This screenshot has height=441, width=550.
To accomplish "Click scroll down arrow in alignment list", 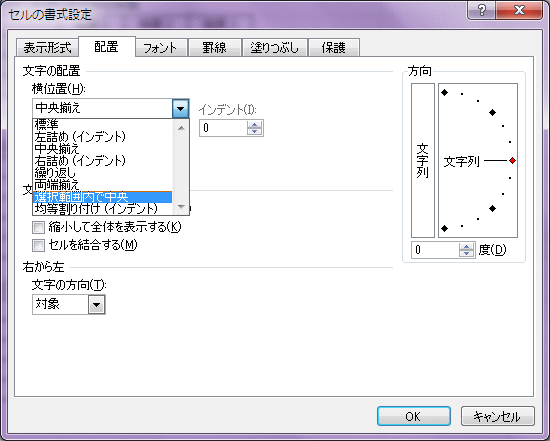I will (x=181, y=207).
